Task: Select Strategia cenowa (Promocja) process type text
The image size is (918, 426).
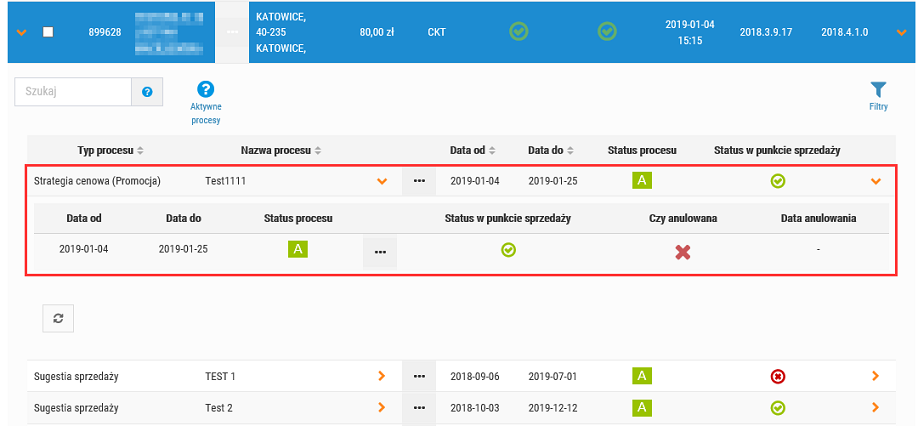Action: point(97,181)
